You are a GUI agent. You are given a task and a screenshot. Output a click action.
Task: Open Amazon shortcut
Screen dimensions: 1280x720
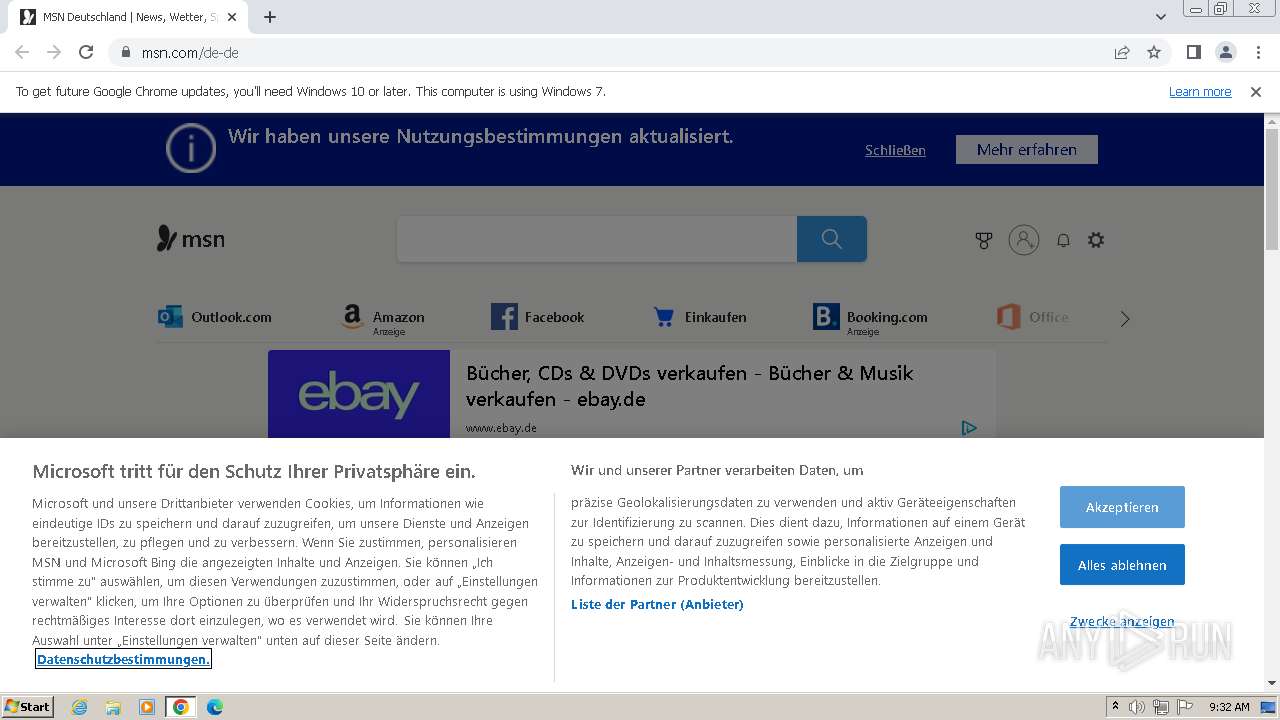(382, 319)
